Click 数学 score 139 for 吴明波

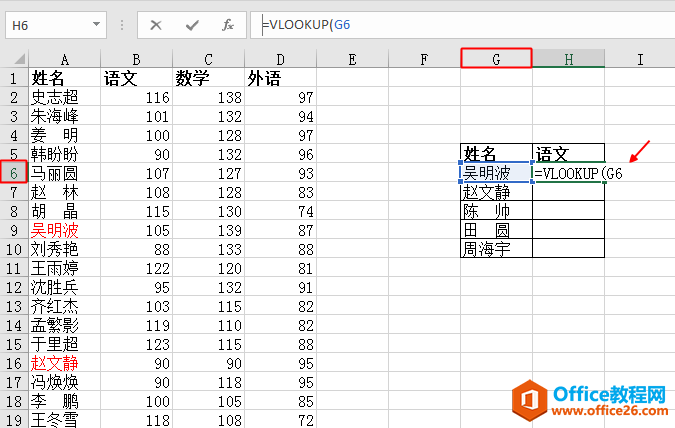coord(208,230)
